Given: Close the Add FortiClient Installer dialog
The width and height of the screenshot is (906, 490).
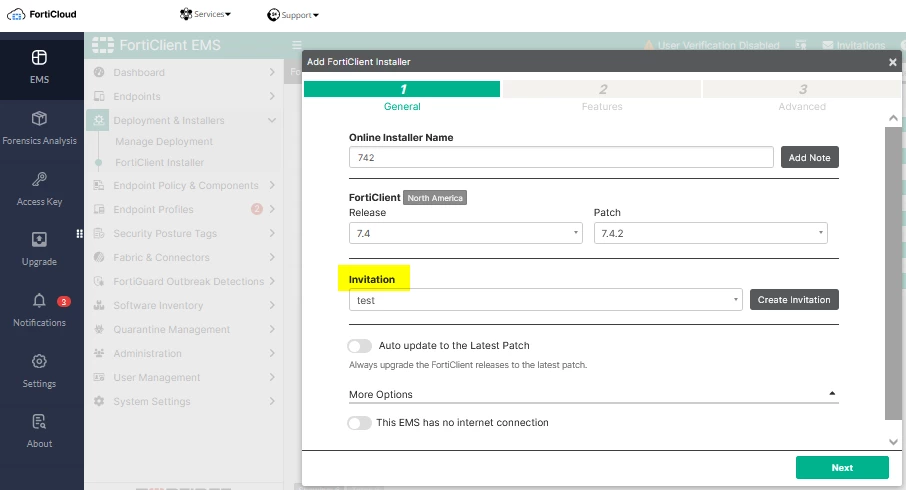Looking at the screenshot, I should click(x=892, y=62).
